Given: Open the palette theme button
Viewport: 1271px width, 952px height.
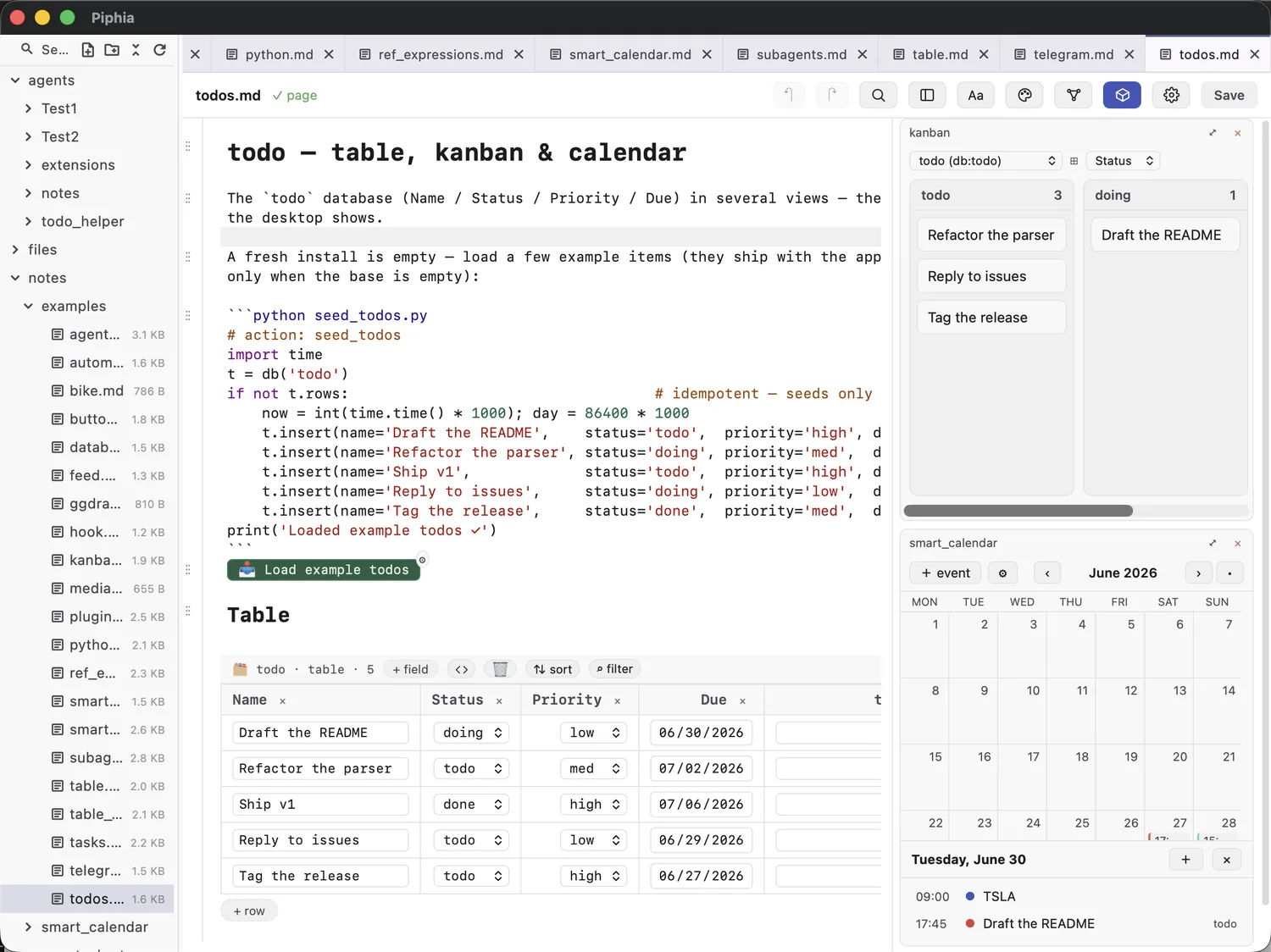Looking at the screenshot, I should (x=1024, y=95).
